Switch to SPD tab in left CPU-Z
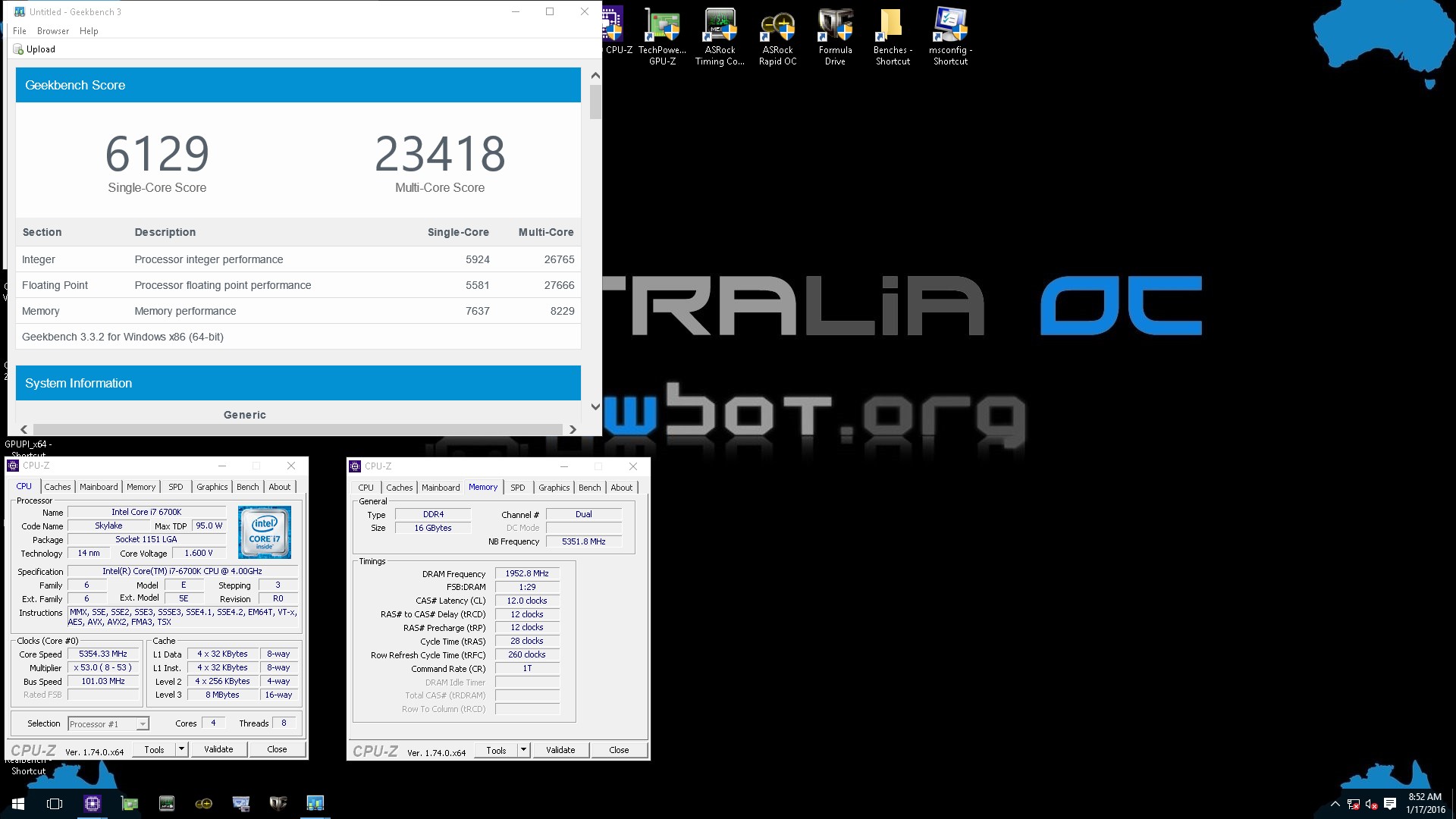This screenshot has width=1456, height=819. click(x=176, y=487)
